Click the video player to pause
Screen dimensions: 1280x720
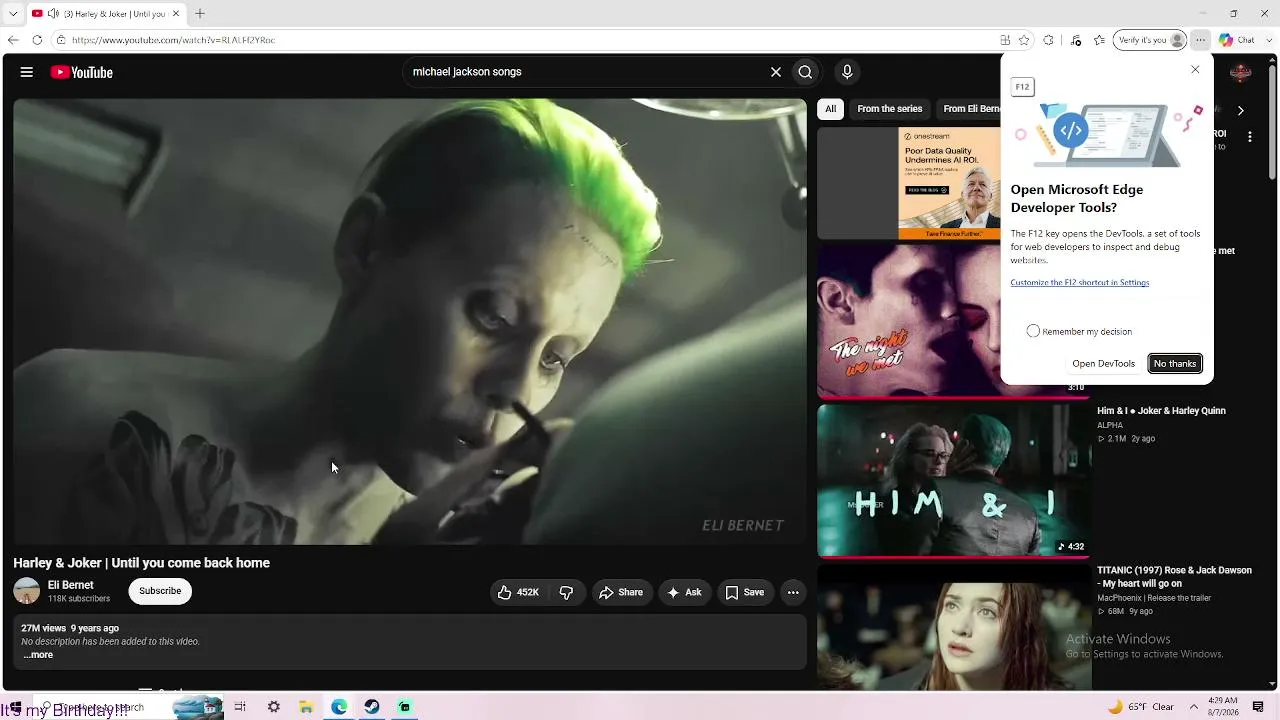pyautogui.click(x=410, y=321)
